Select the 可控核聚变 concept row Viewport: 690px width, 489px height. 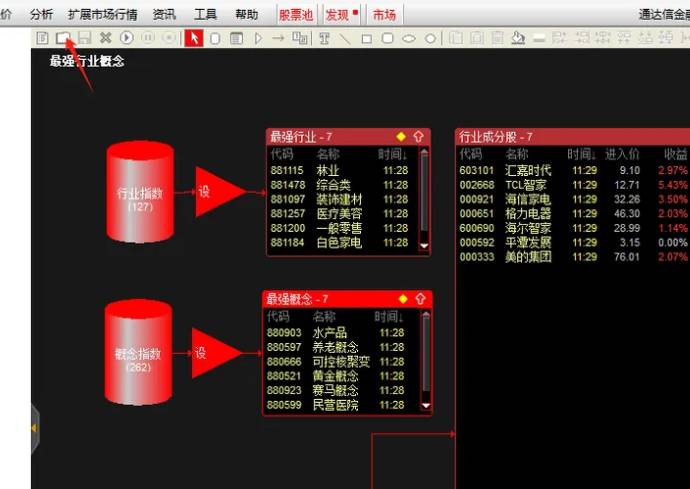pos(342,361)
